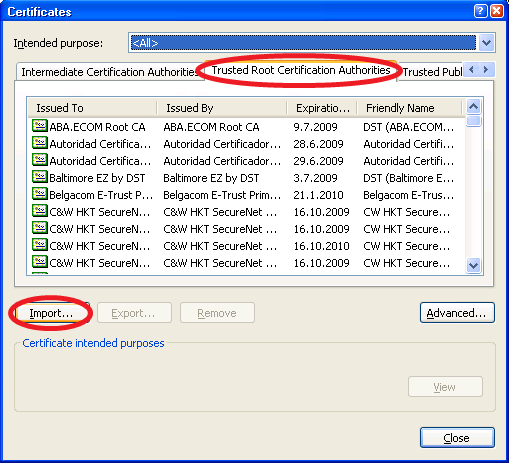Click the list scrollbar up arrow
The height and width of the screenshot is (463, 509).
pyautogui.click(x=474, y=106)
